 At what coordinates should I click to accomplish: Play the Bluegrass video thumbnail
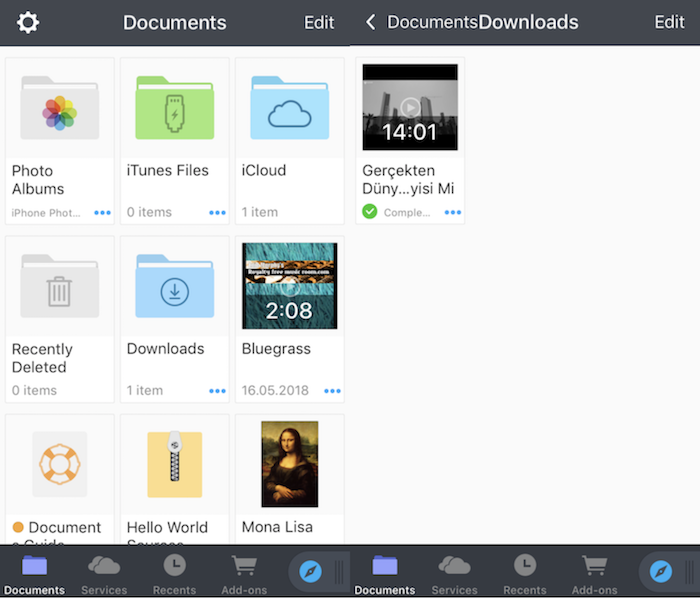coord(290,287)
